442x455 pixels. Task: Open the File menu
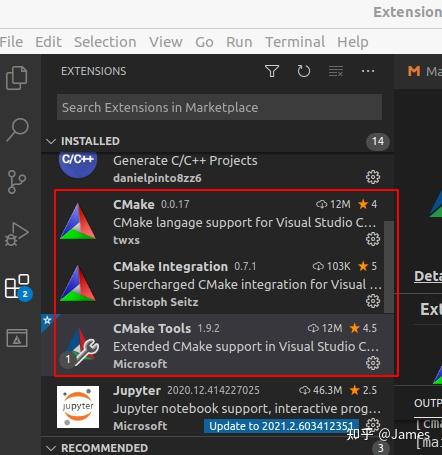(x=11, y=42)
